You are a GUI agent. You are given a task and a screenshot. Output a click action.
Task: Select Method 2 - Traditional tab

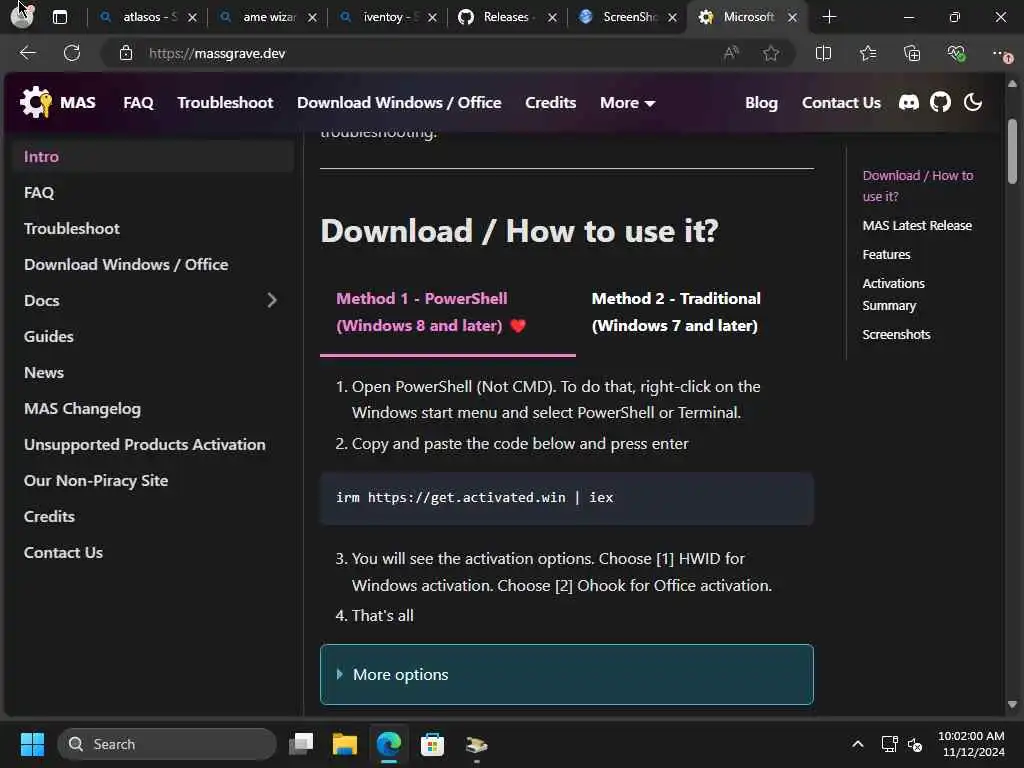677,312
